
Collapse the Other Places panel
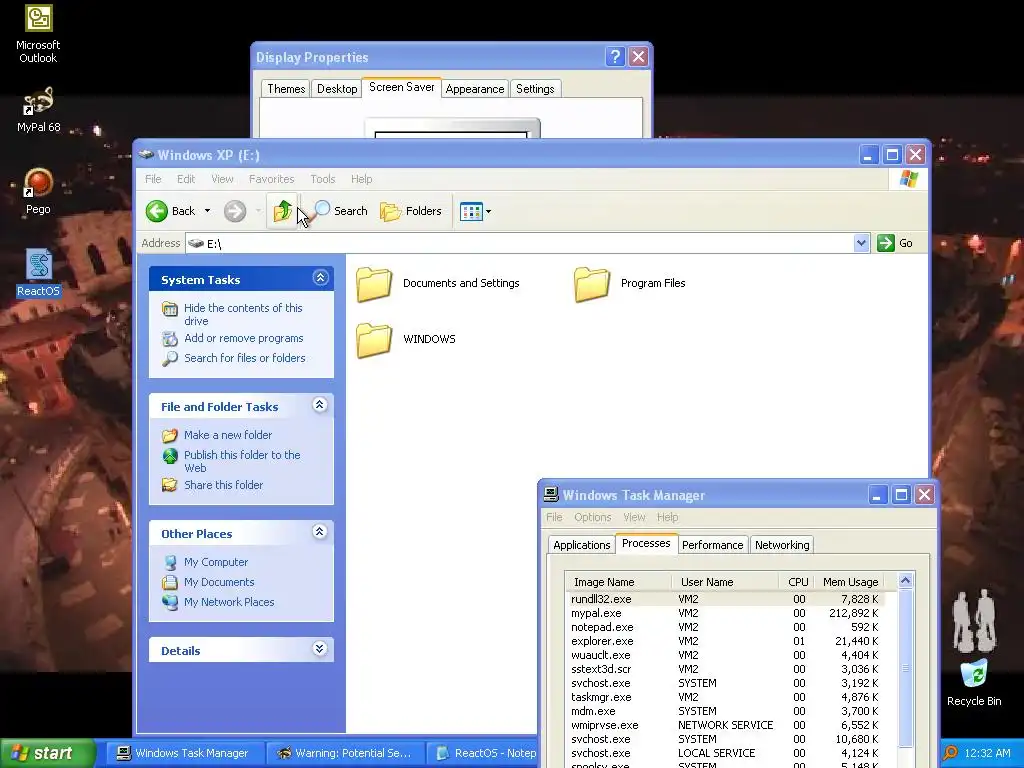319,532
